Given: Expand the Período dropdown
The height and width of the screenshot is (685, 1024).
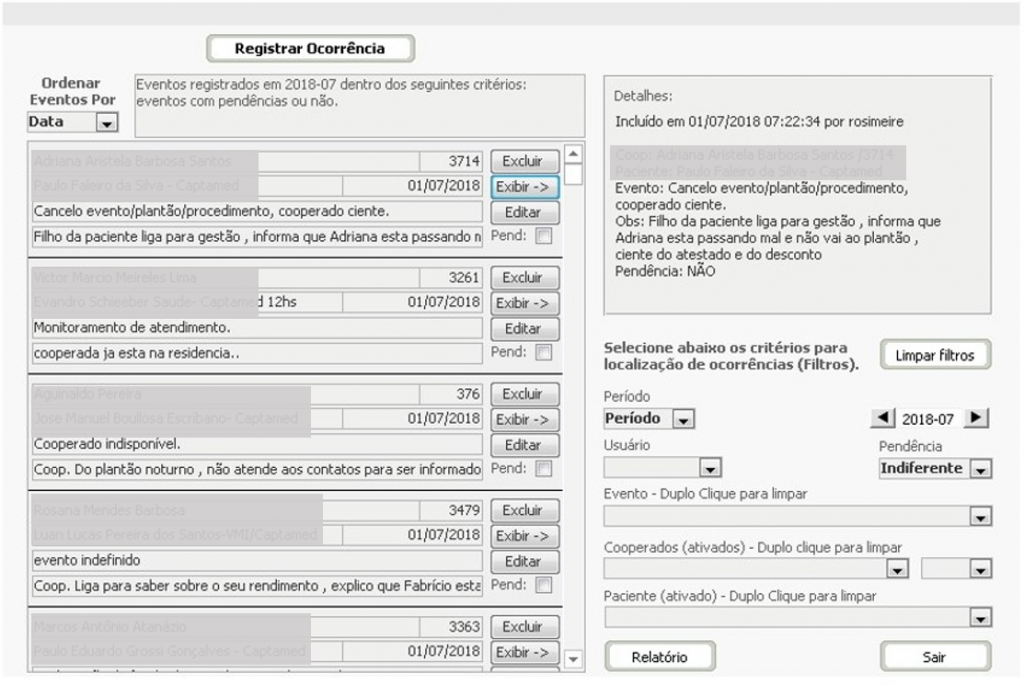Looking at the screenshot, I should point(683,419).
